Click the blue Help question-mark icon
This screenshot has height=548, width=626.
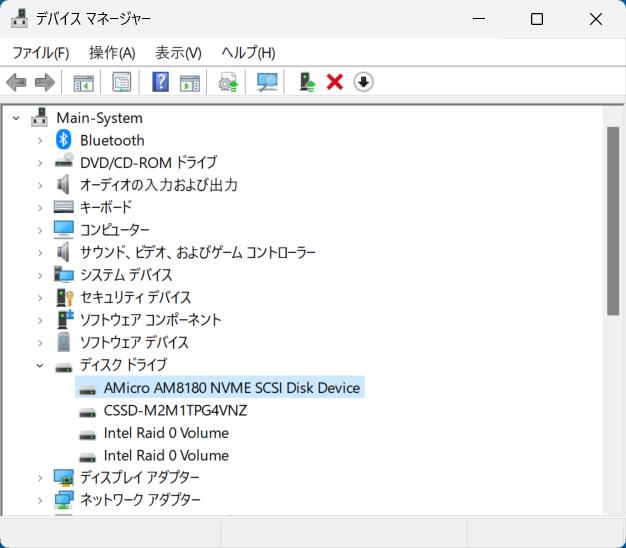160,82
